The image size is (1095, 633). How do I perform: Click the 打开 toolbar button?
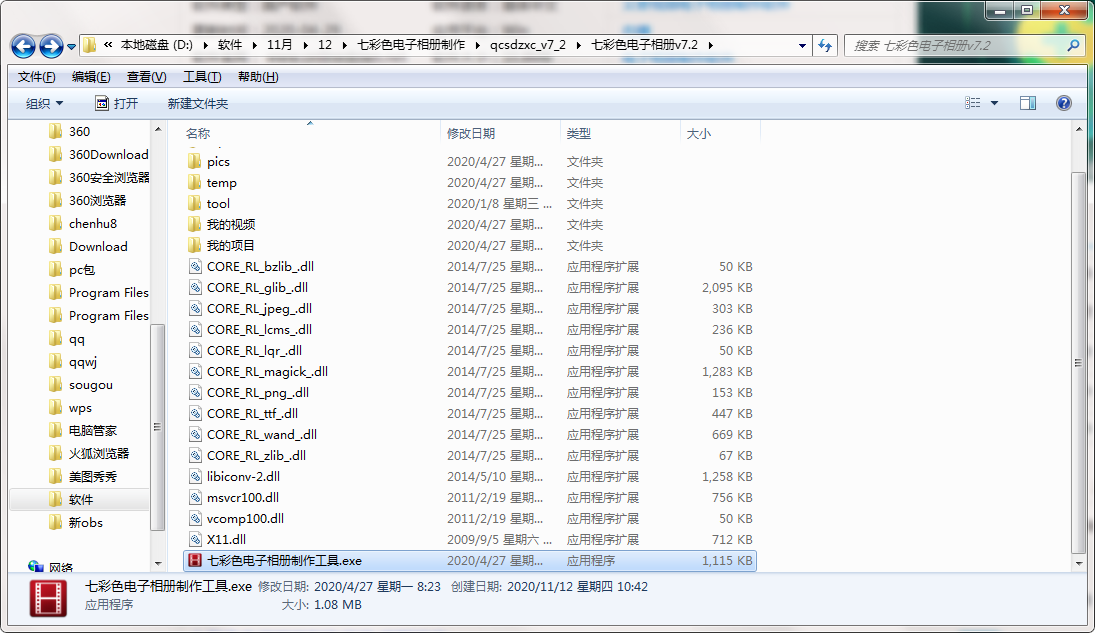point(117,103)
